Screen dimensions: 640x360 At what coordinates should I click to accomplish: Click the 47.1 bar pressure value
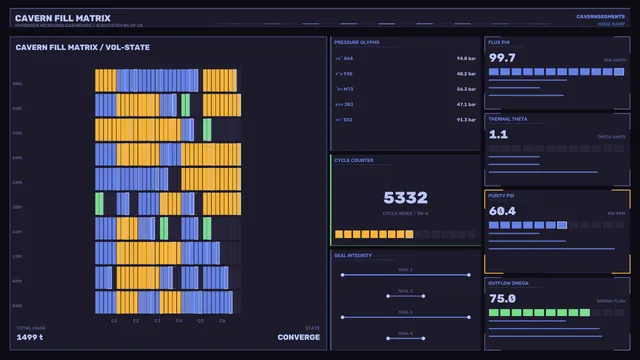pos(466,104)
